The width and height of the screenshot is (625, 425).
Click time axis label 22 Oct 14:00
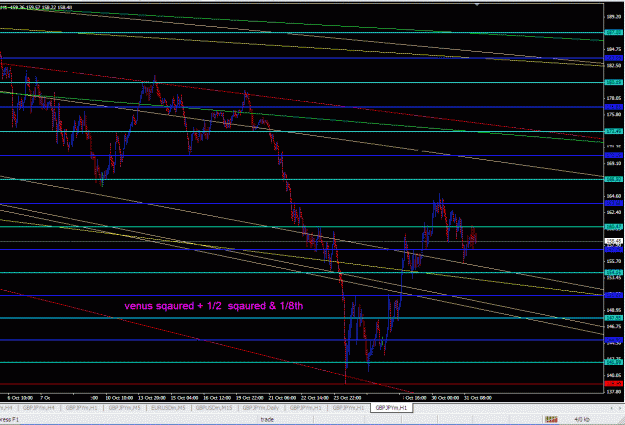coord(314,398)
